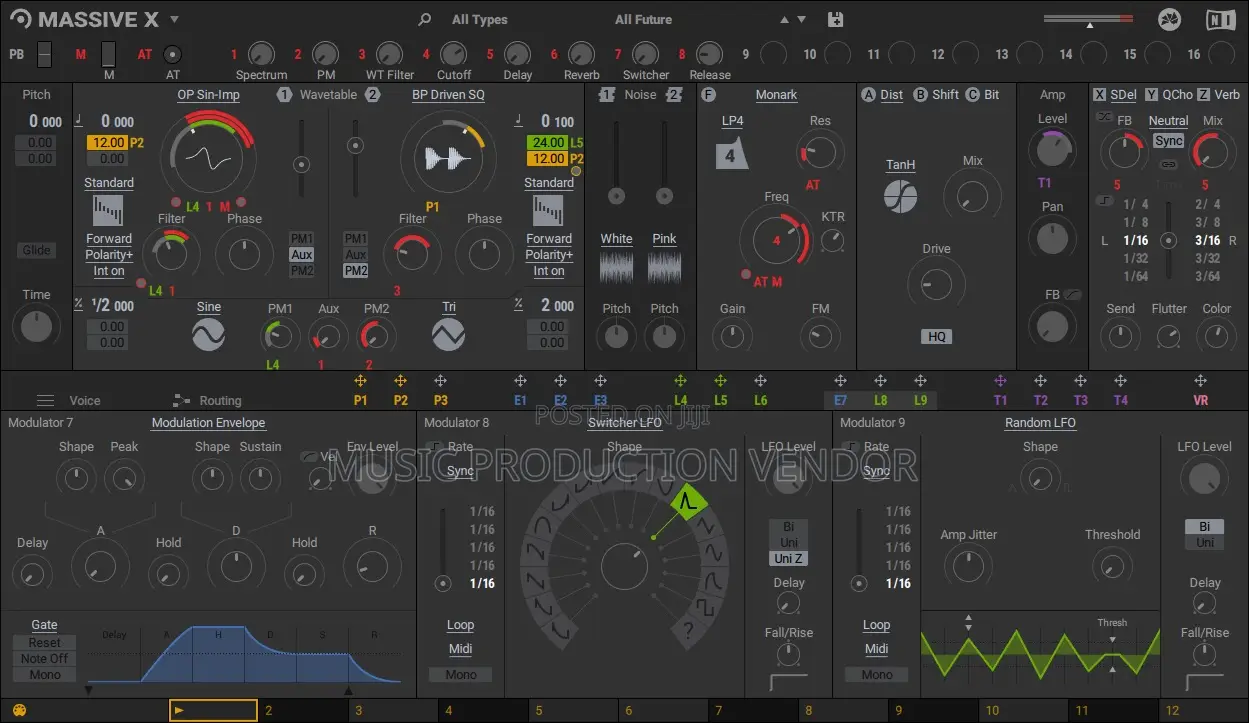Toggle HQ mode in the Monark filter
Screen dimensions: 1249x723
[936, 336]
